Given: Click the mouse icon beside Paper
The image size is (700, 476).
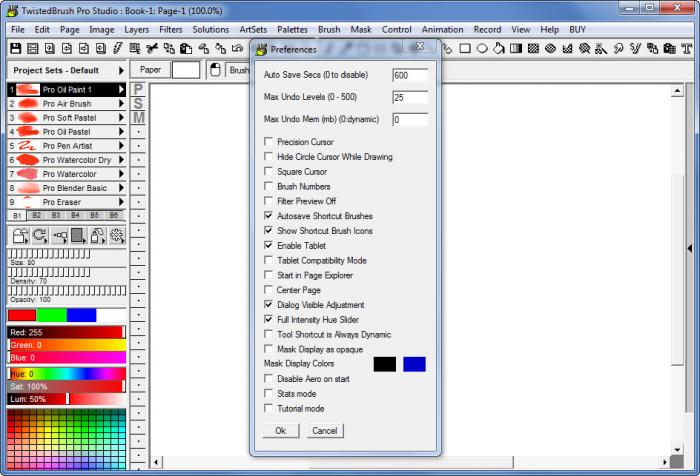Looking at the screenshot, I should [x=215, y=70].
